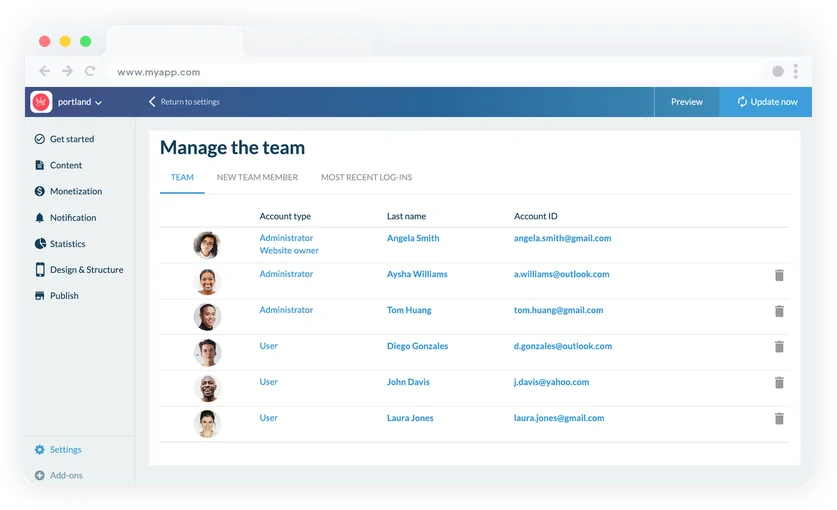Go back via Return to settings link
Screen dimensions: 837x510
[x=184, y=102]
